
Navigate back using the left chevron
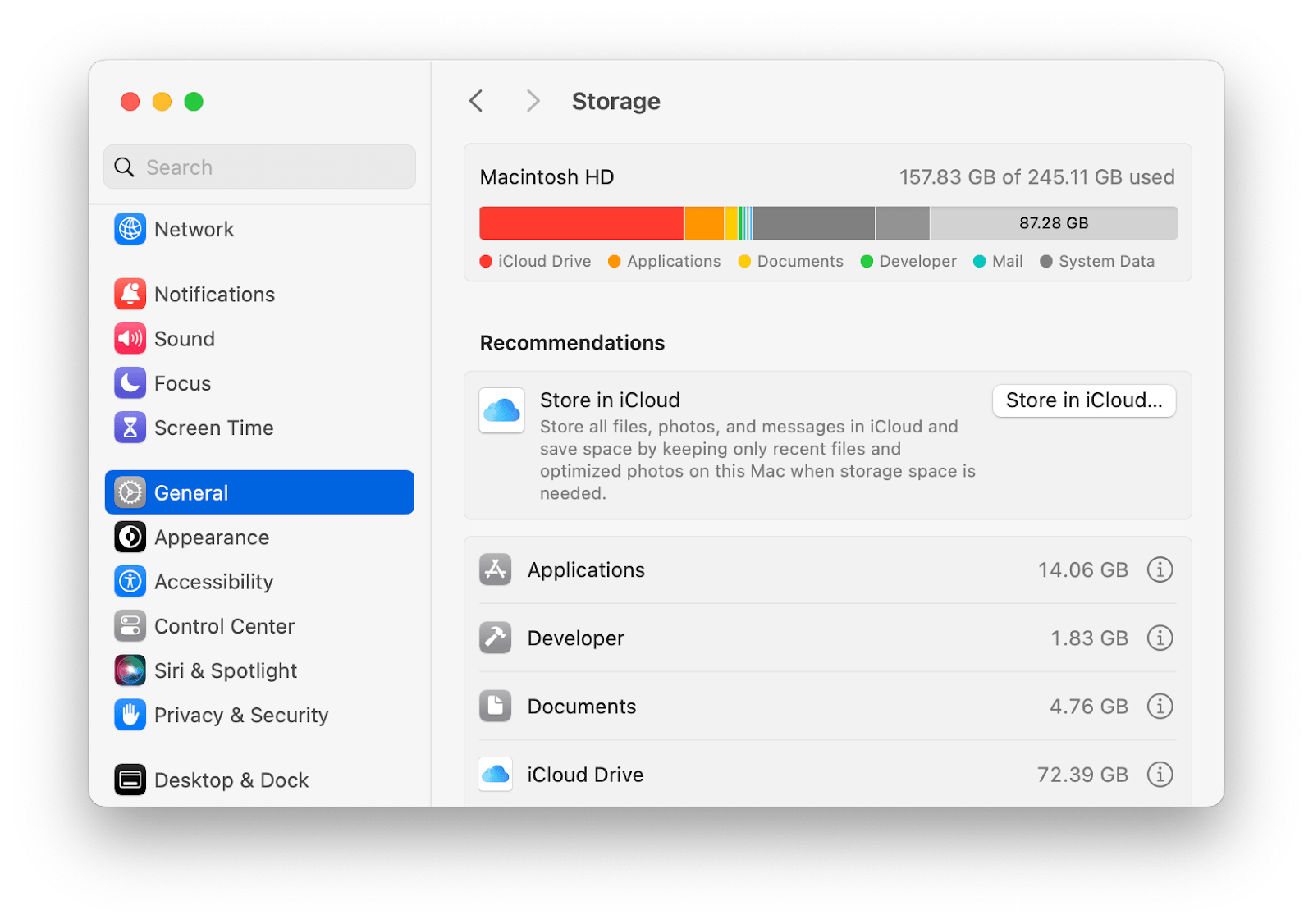(x=476, y=100)
